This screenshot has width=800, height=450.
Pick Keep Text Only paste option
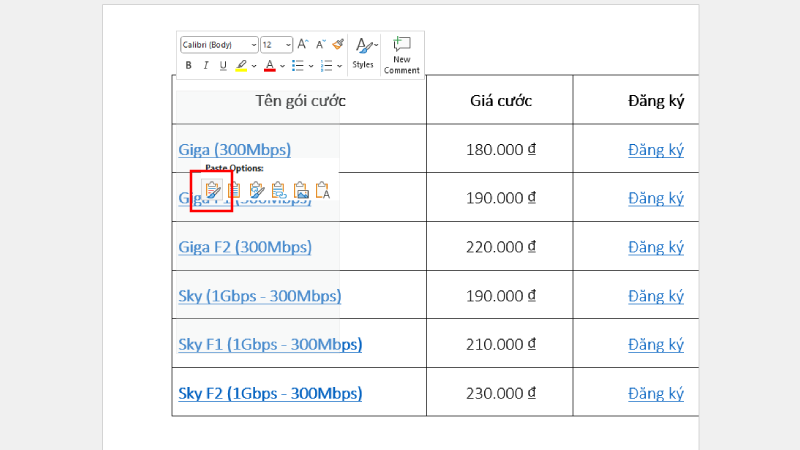322,189
